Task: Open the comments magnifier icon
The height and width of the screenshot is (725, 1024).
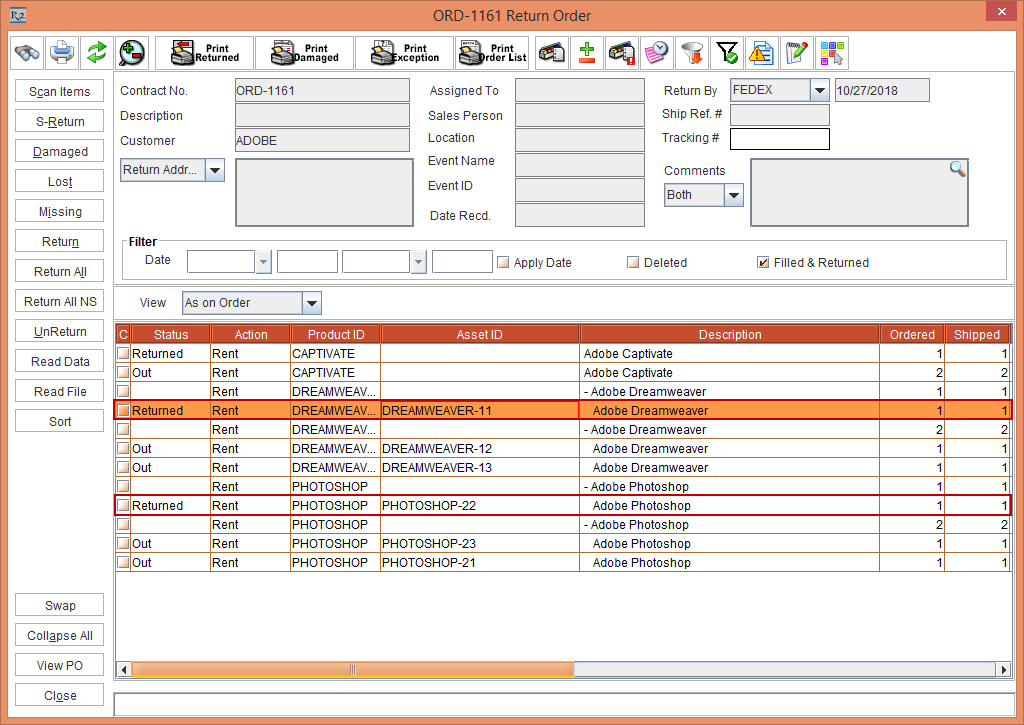Action: click(x=957, y=169)
